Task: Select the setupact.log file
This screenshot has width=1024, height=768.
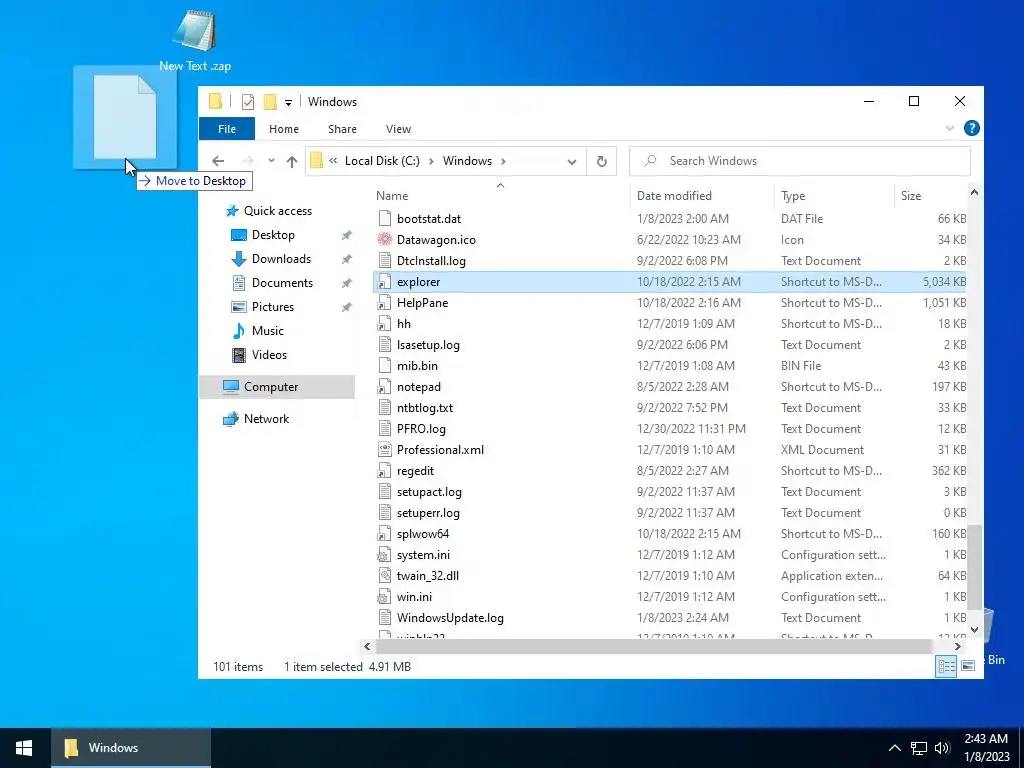Action: (429, 492)
